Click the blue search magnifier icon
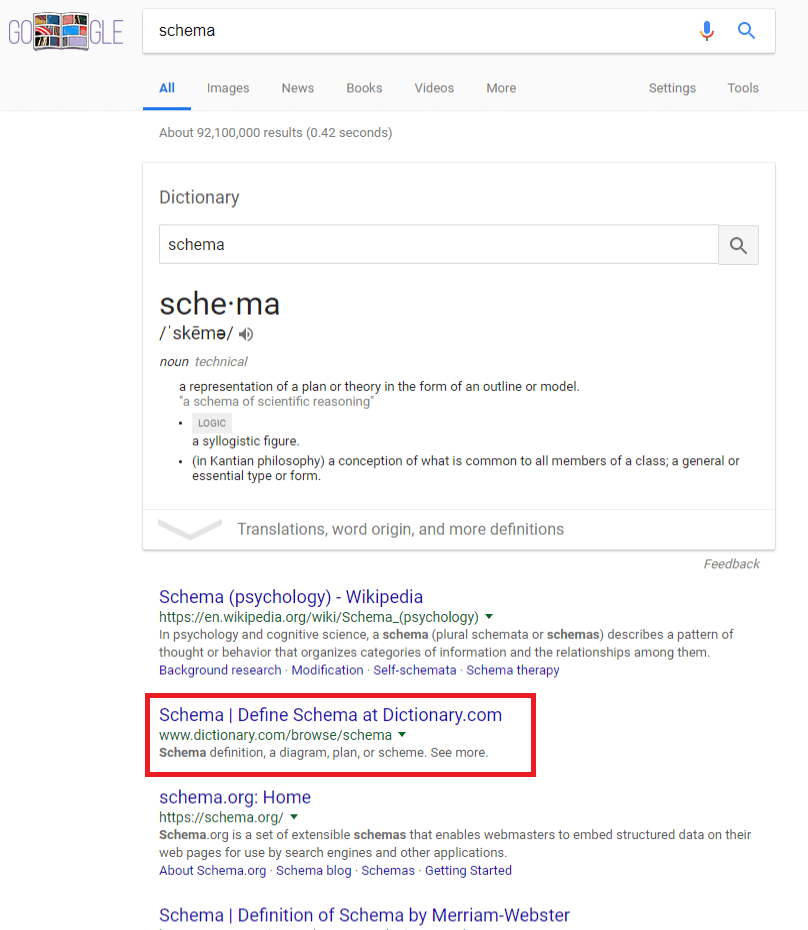 coord(746,31)
